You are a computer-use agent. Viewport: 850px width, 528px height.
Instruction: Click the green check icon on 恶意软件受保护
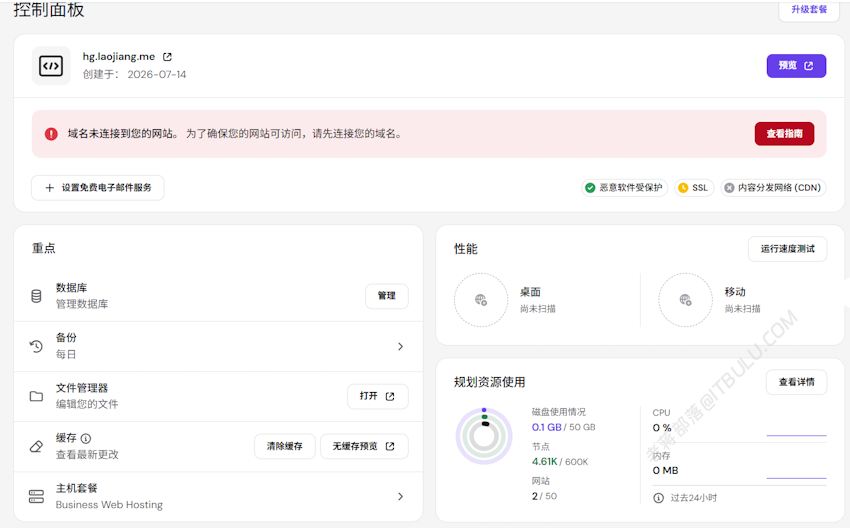(x=590, y=188)
